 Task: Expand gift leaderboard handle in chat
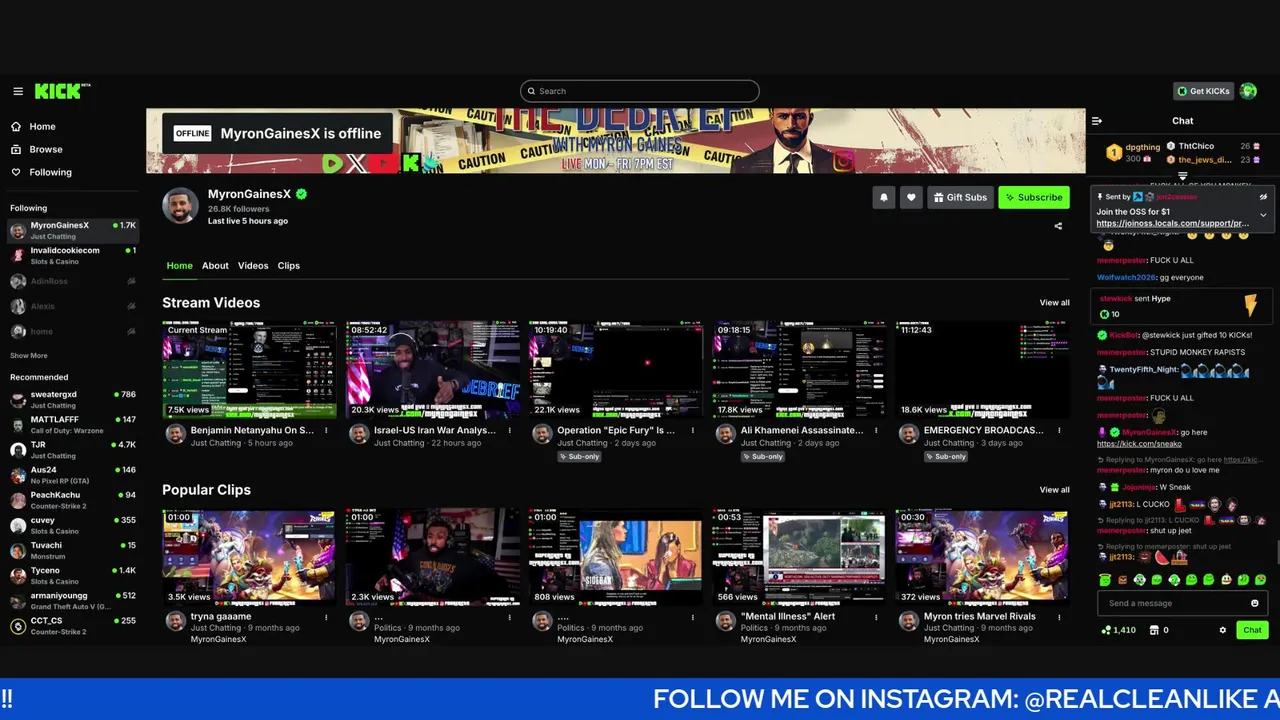coord(1182,176)
